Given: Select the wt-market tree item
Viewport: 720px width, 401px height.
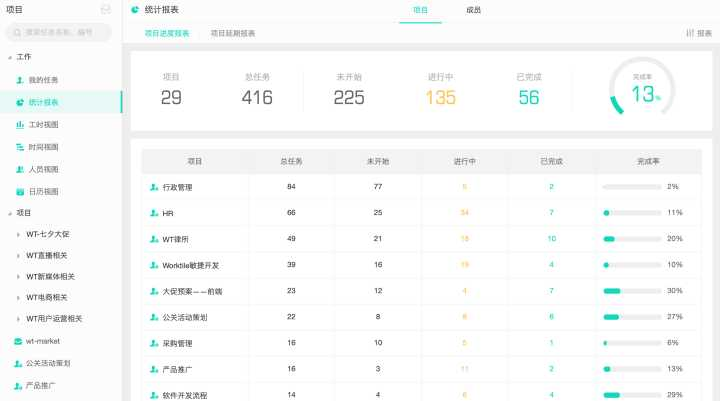Looking at the screenshot, I should point(43,341).
